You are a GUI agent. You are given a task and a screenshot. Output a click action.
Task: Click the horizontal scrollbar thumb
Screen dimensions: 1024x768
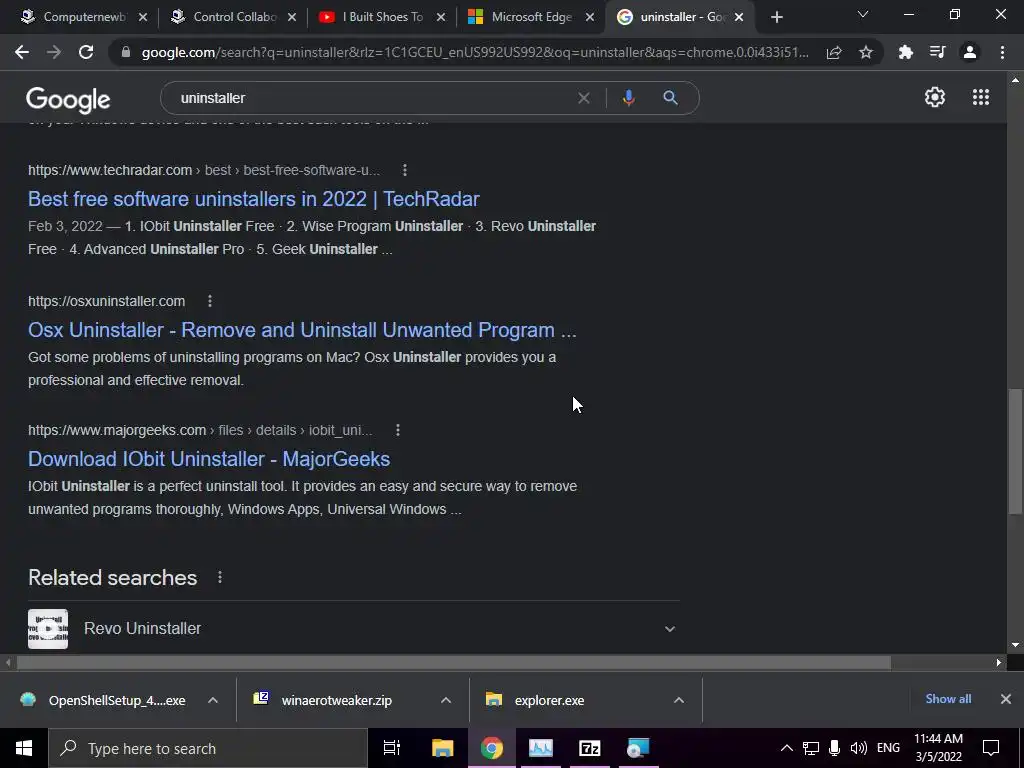pyautogui.click(x=453, y=663)
